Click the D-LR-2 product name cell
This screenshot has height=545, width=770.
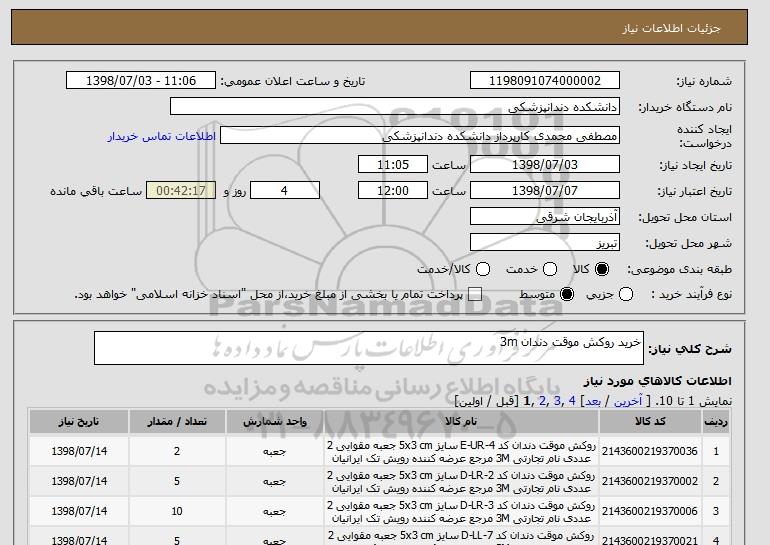(x=461, y=482)
